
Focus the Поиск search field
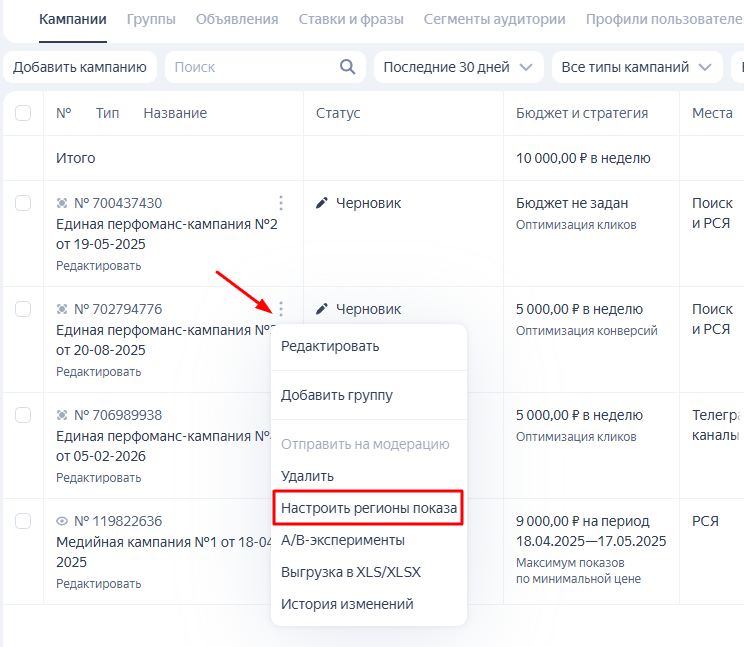252,67
